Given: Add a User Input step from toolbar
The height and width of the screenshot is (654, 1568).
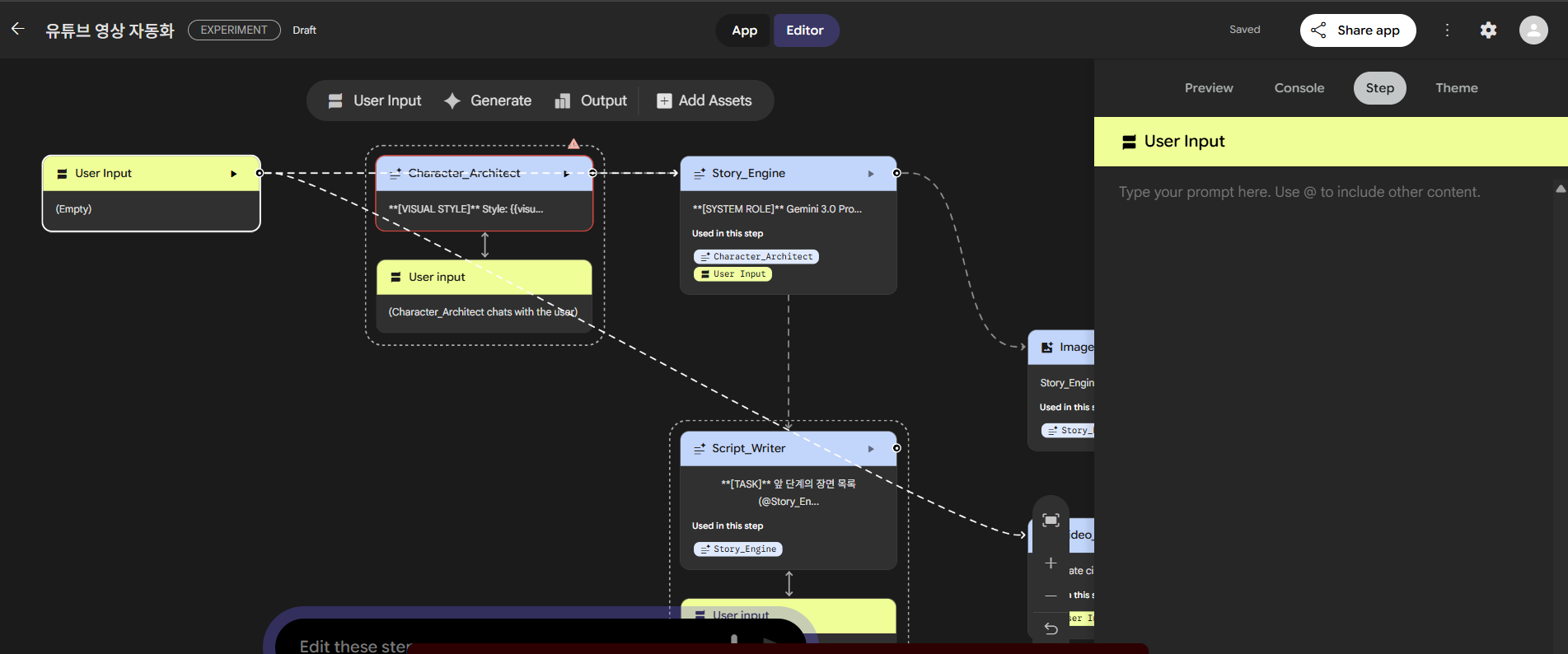Looking at the screenshot, I should [375, 100].
